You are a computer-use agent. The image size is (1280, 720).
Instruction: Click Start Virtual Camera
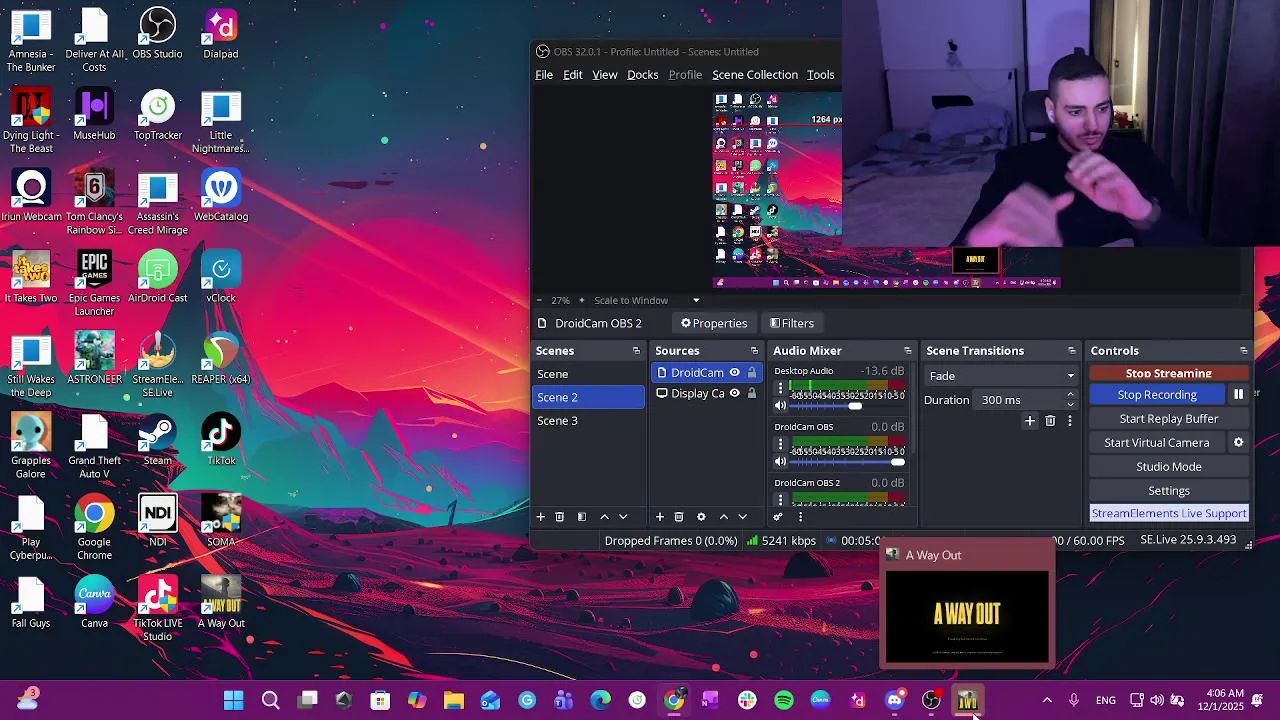1157,443
